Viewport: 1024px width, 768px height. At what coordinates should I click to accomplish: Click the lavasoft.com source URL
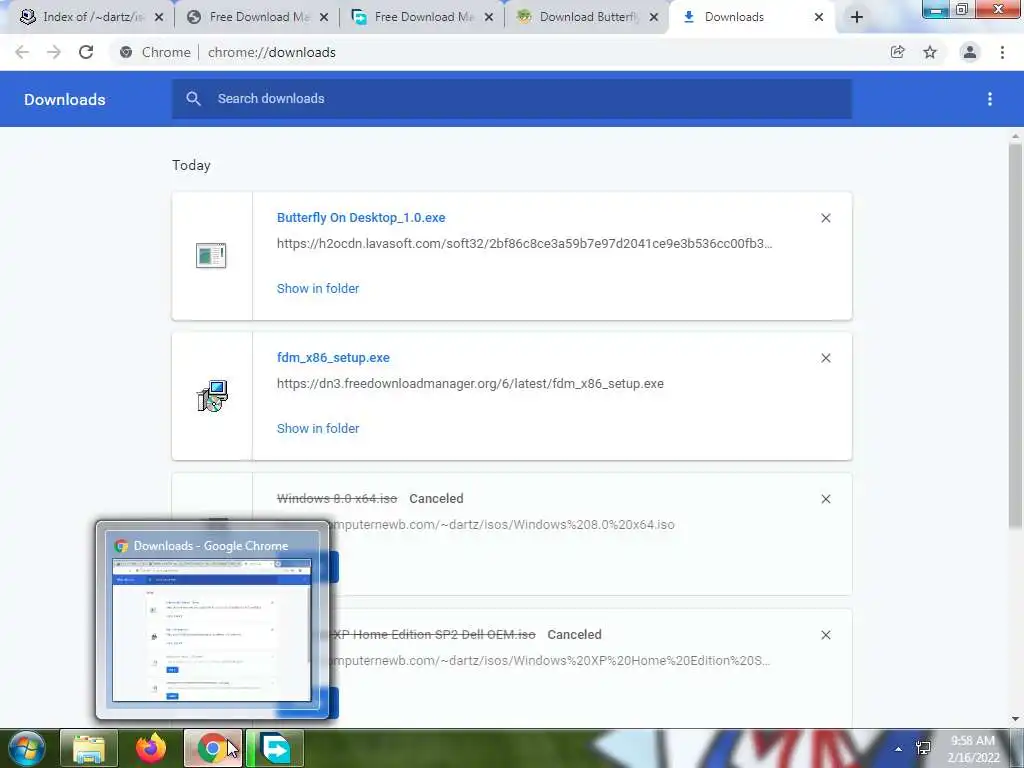click(524, 244)
